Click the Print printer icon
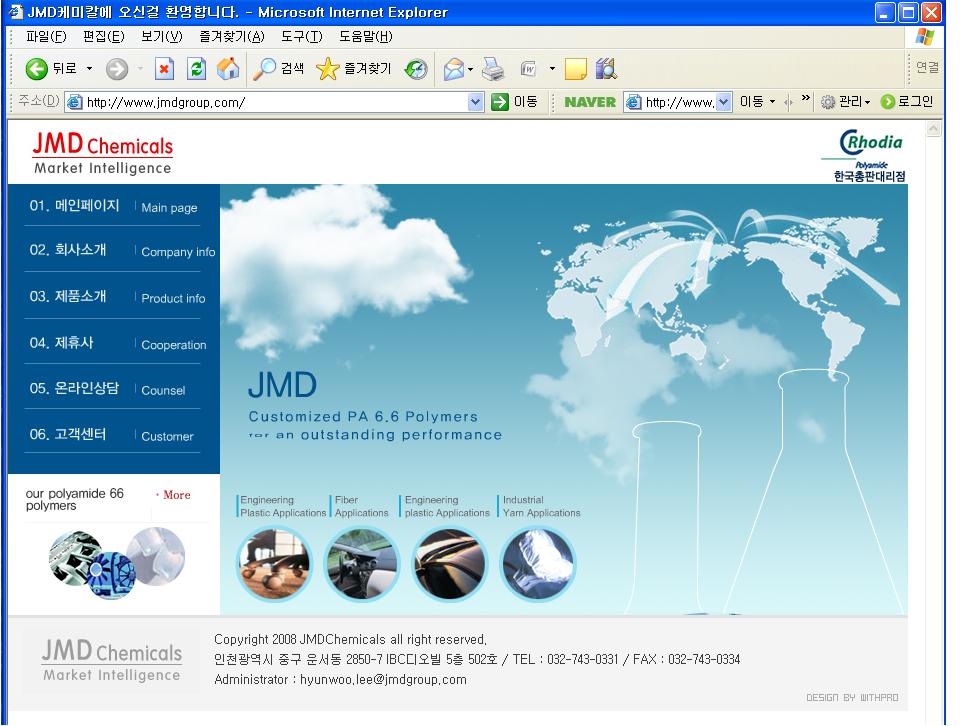 [x=493, y=68]
